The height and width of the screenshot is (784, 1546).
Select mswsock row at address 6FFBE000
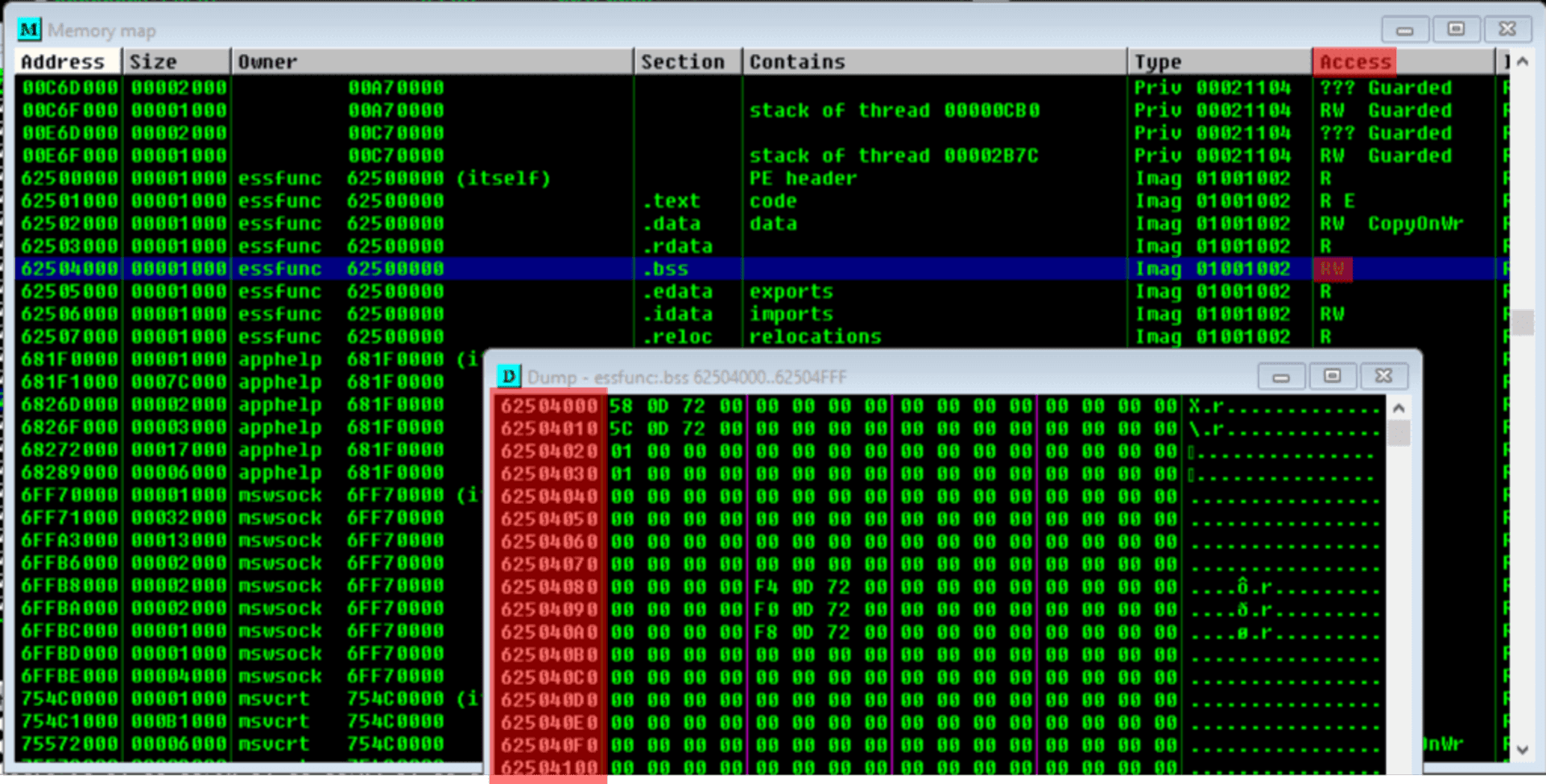(x=250, y=676)
